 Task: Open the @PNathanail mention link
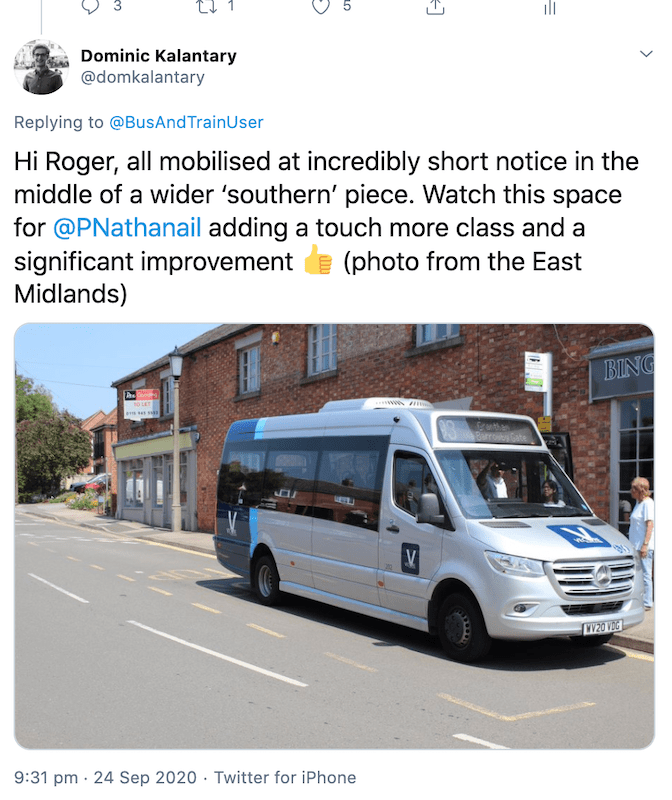coord(127,228)
